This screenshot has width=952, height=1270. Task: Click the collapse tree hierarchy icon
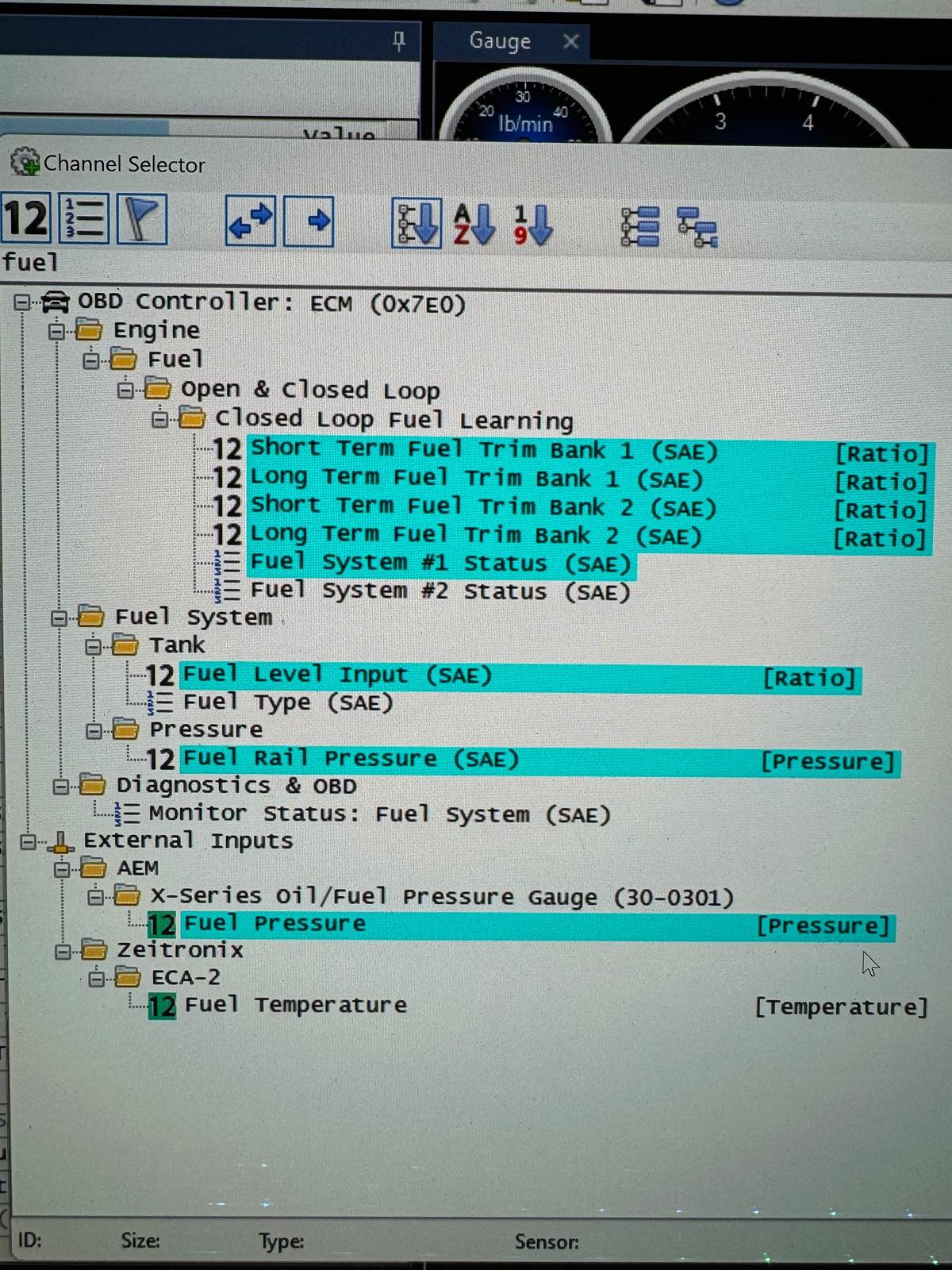698,228
